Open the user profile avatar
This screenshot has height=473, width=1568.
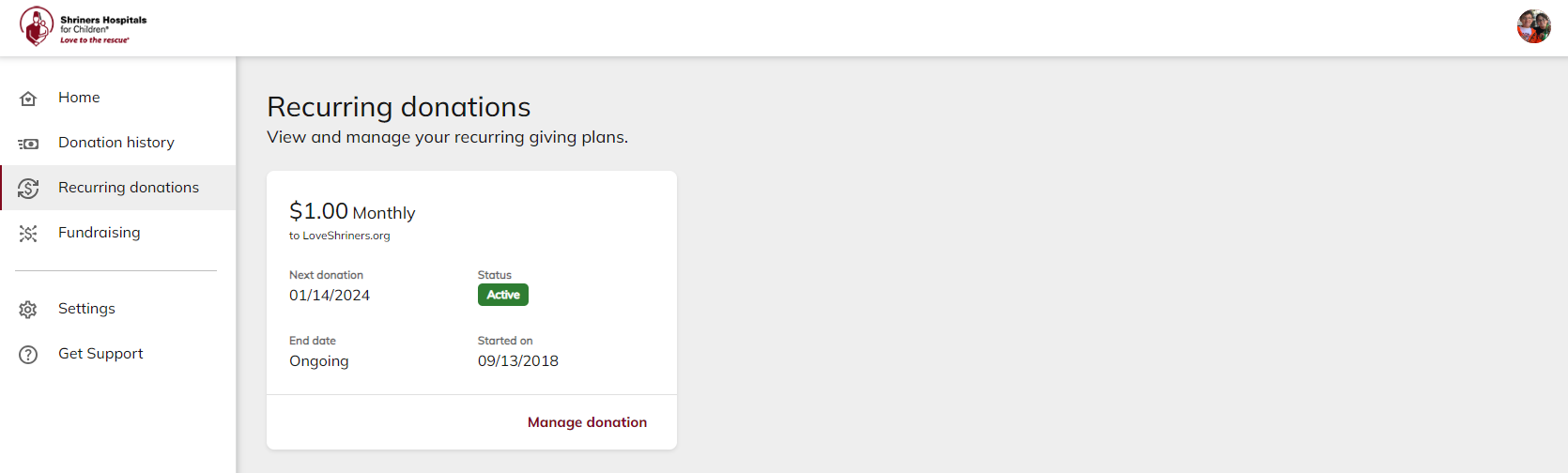point(1533,27)
